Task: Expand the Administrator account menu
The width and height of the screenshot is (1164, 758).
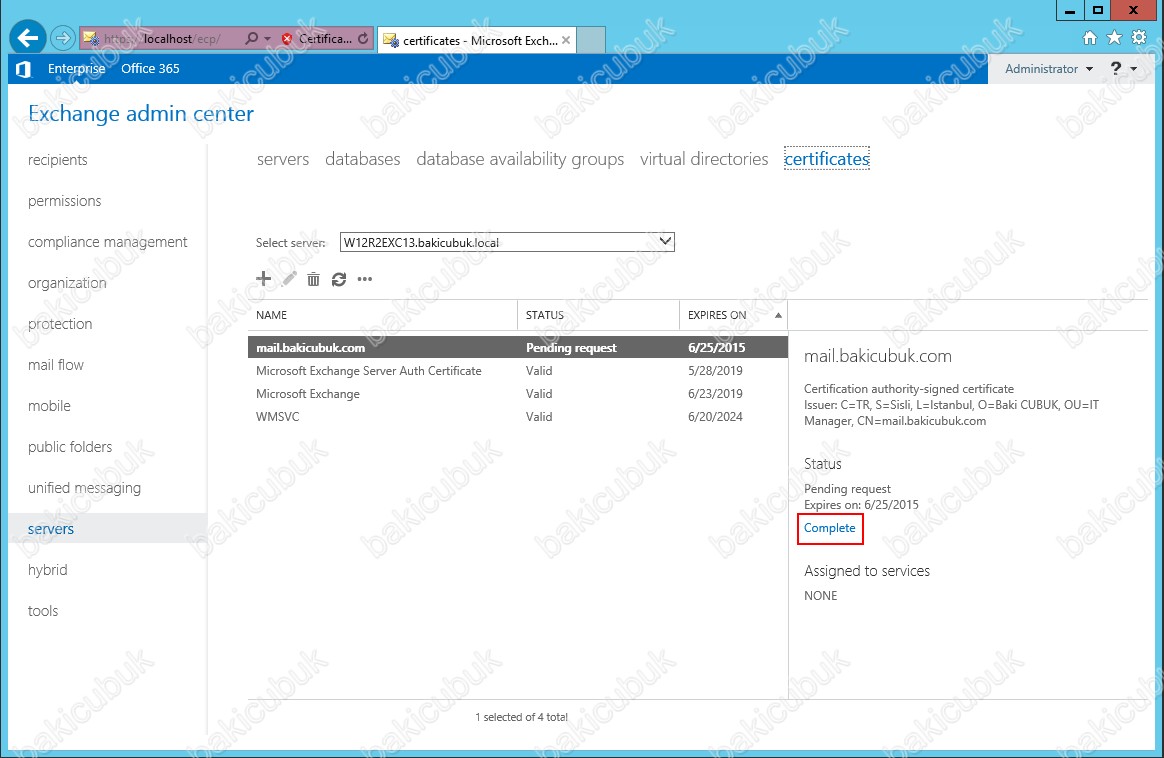Action: point(1049,68)
